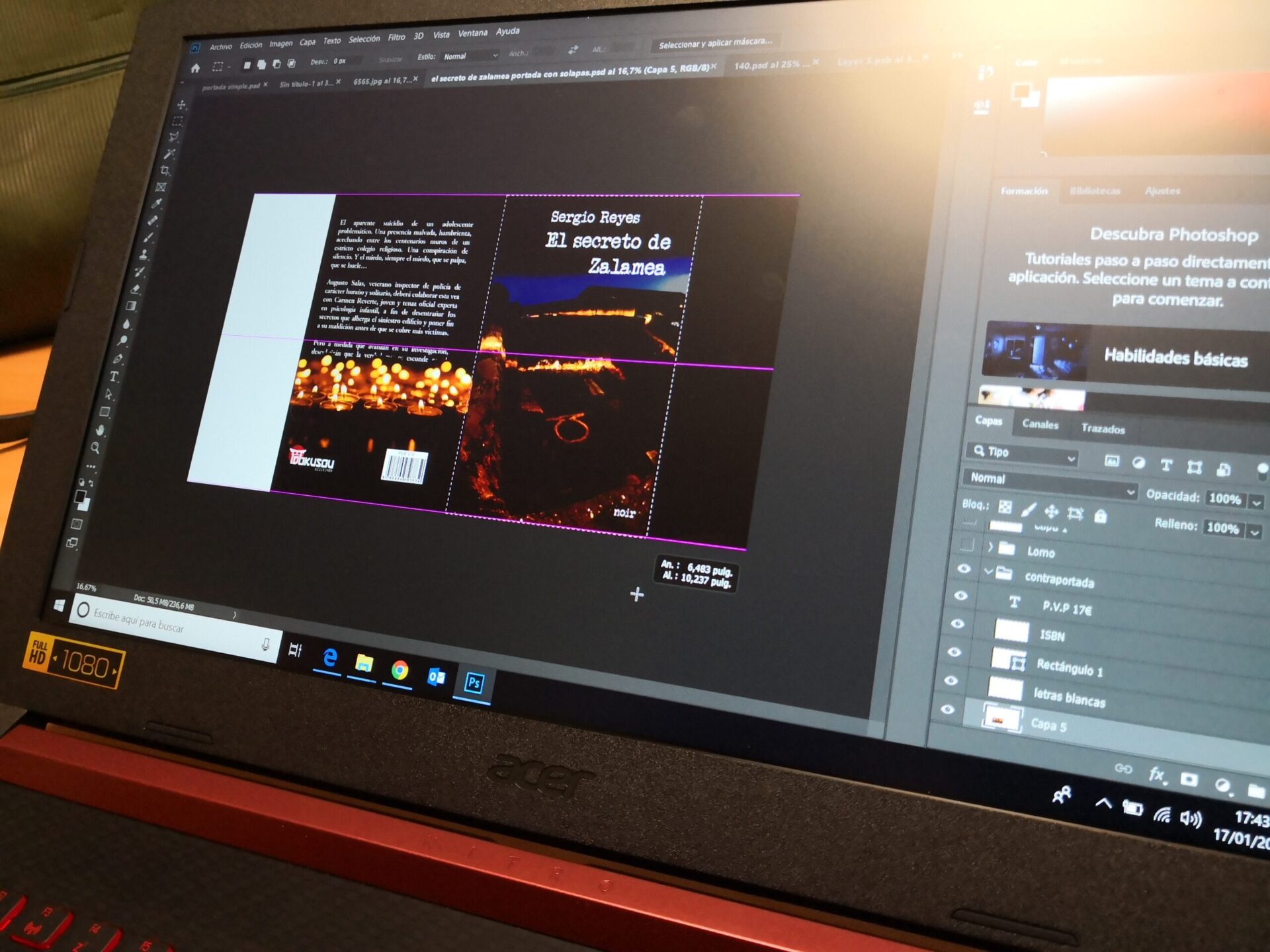Launch Google Chrome from the taskbar
1270x952 pixels.
coord(400,671)
